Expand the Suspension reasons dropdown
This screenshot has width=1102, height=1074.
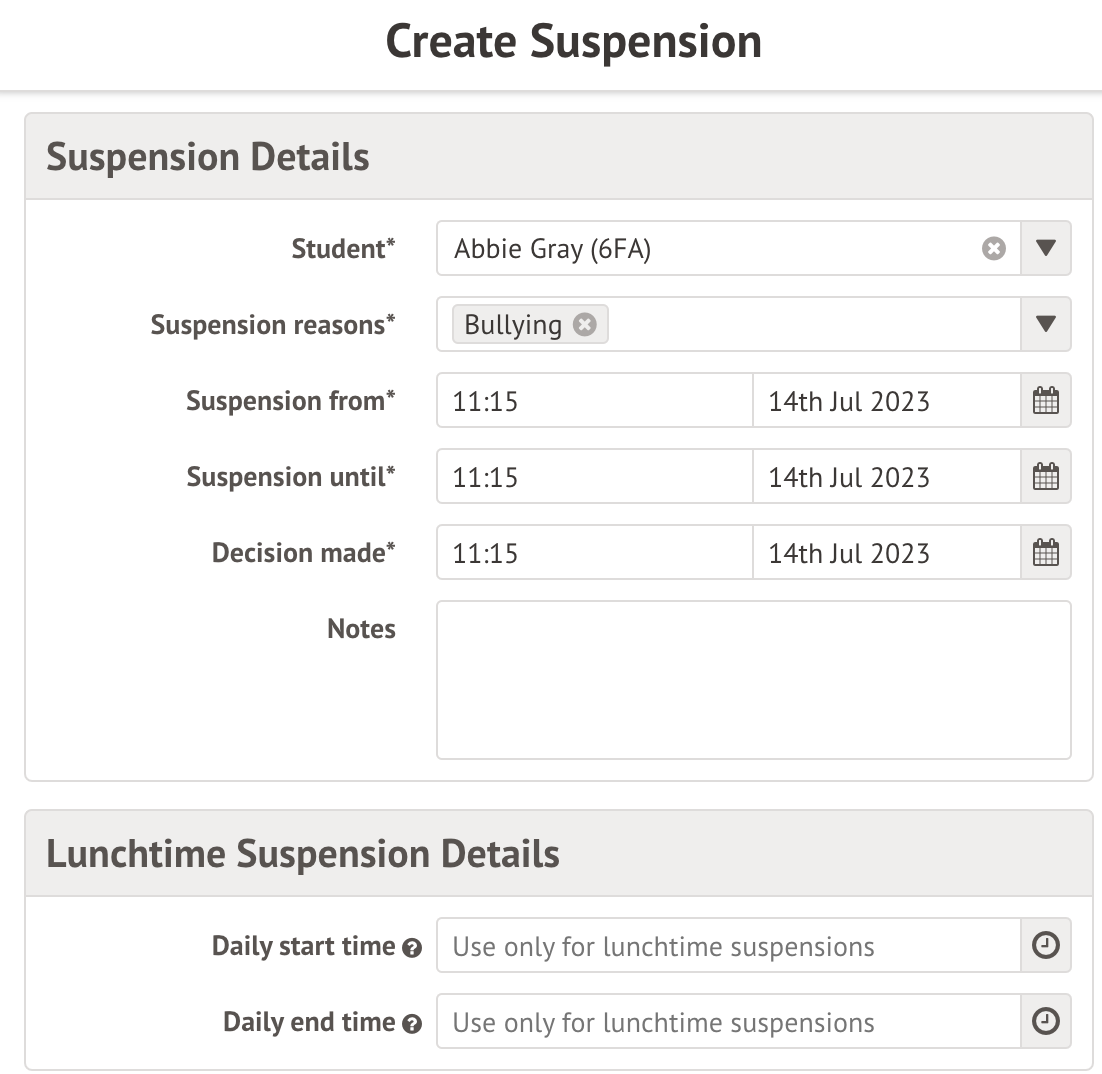[x=1045, y=324]
